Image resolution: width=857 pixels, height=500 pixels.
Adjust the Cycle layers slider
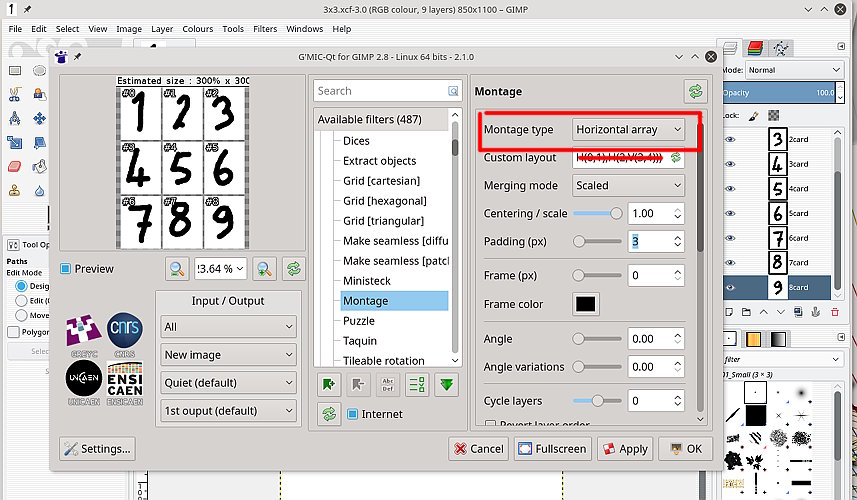coord(597,401)
